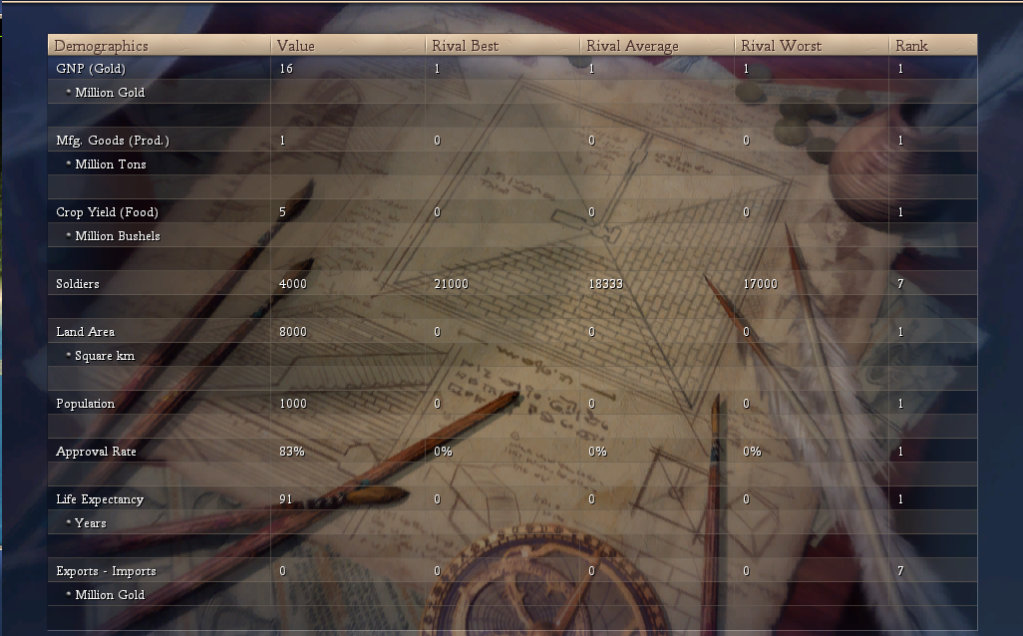This screenshot has height=636, width=1023.
Task: Click Soldiers rank 7
Action: tap(900, 284)
